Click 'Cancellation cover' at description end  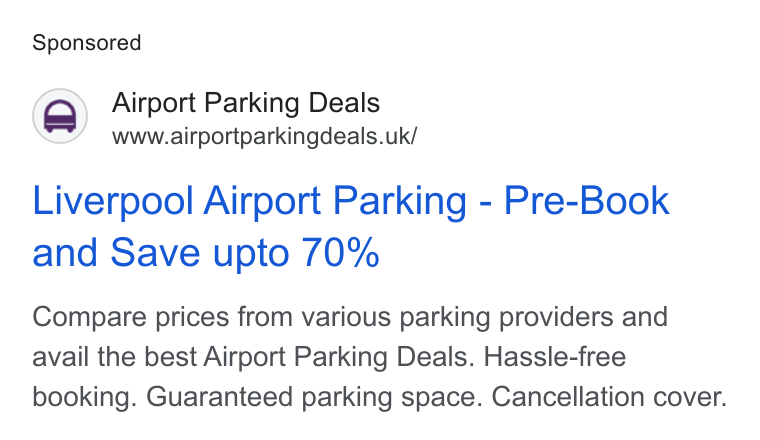coord(609,397)
